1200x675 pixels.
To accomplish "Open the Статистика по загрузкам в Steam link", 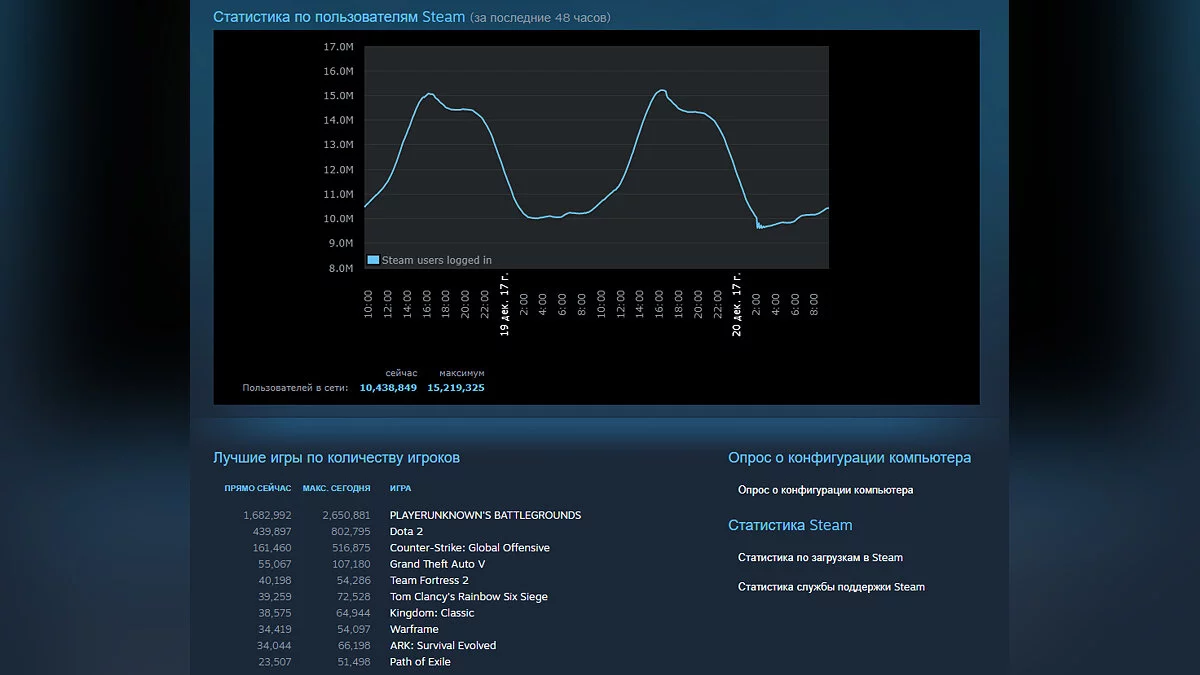I will 820,558.
